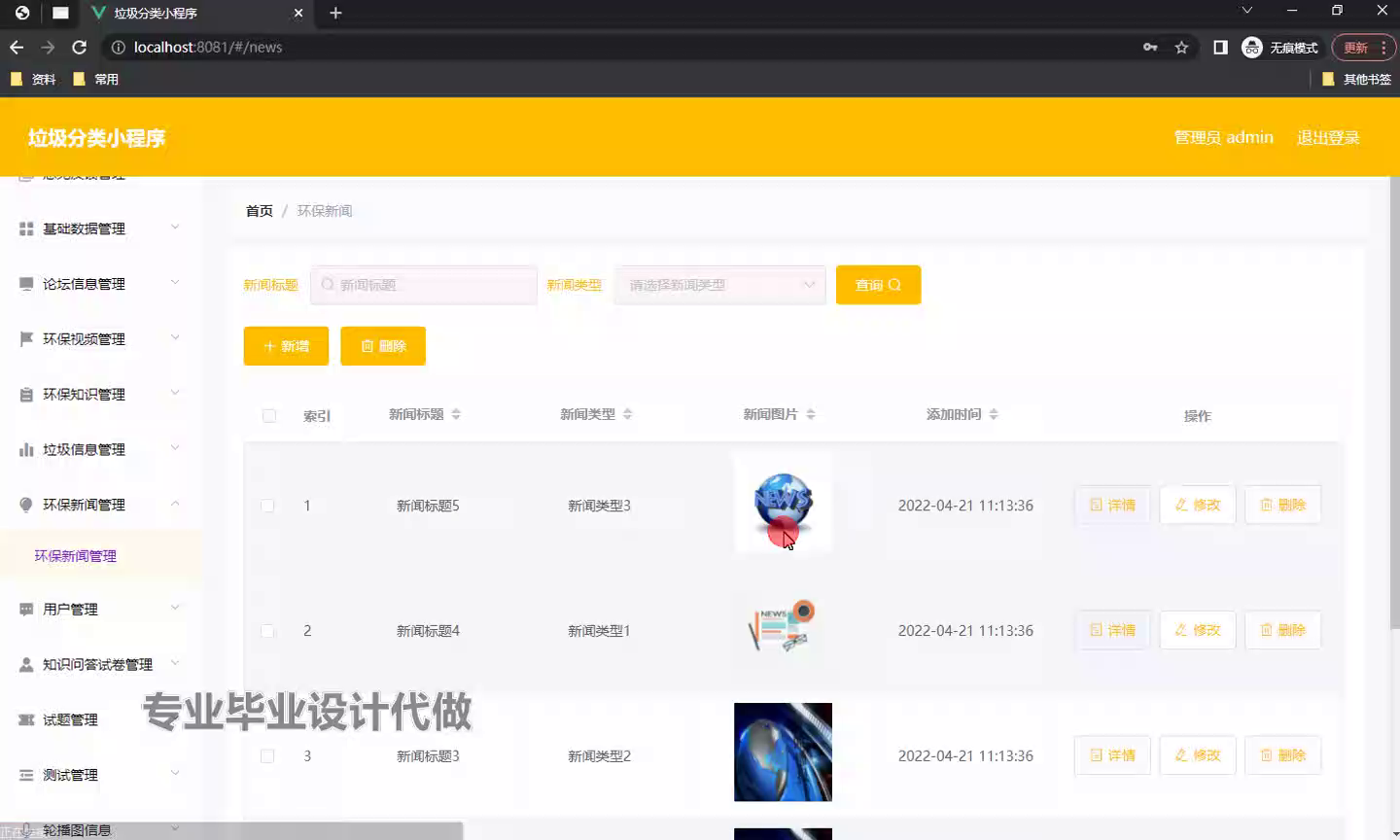This screenshot has height=840, width=1400.
Task: Go back with the browser back arrow
Action: click(x=17, y=47)
